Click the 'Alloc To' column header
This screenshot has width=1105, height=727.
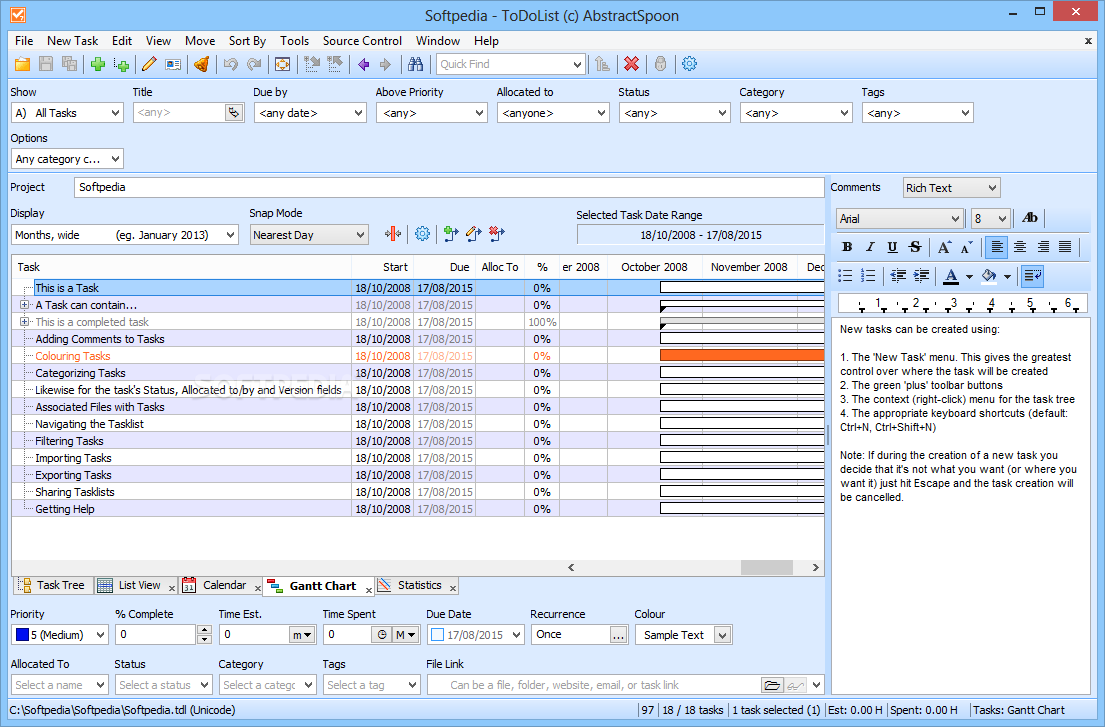pyautogui.click(x=500, y=267)
